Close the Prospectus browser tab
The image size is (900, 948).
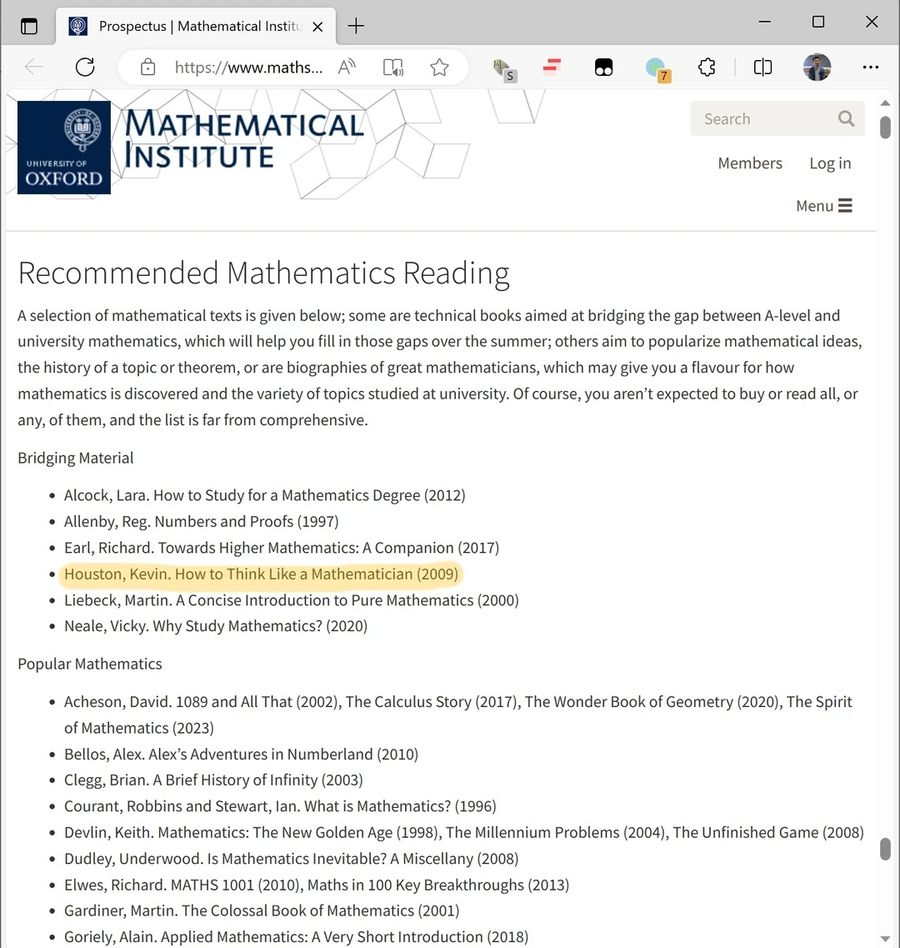[x=318, y=26]
